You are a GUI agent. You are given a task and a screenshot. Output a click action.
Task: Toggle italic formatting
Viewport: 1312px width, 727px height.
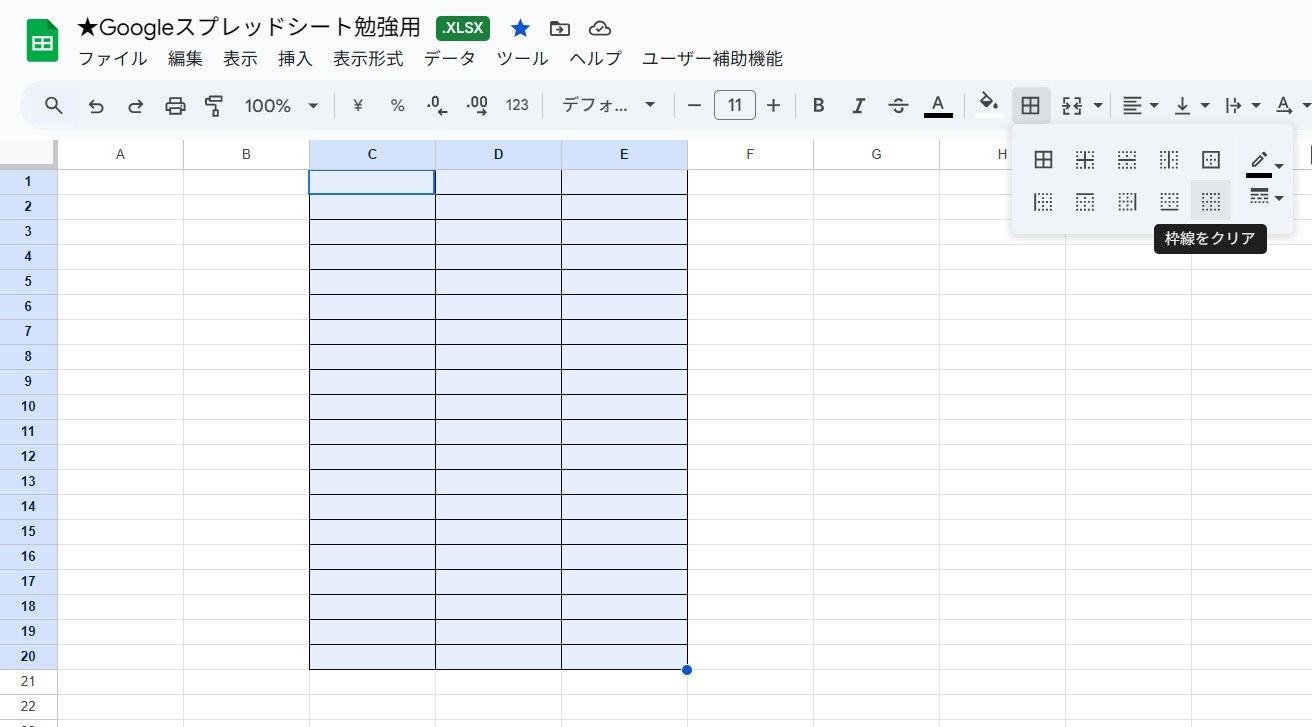pos(858,106)
